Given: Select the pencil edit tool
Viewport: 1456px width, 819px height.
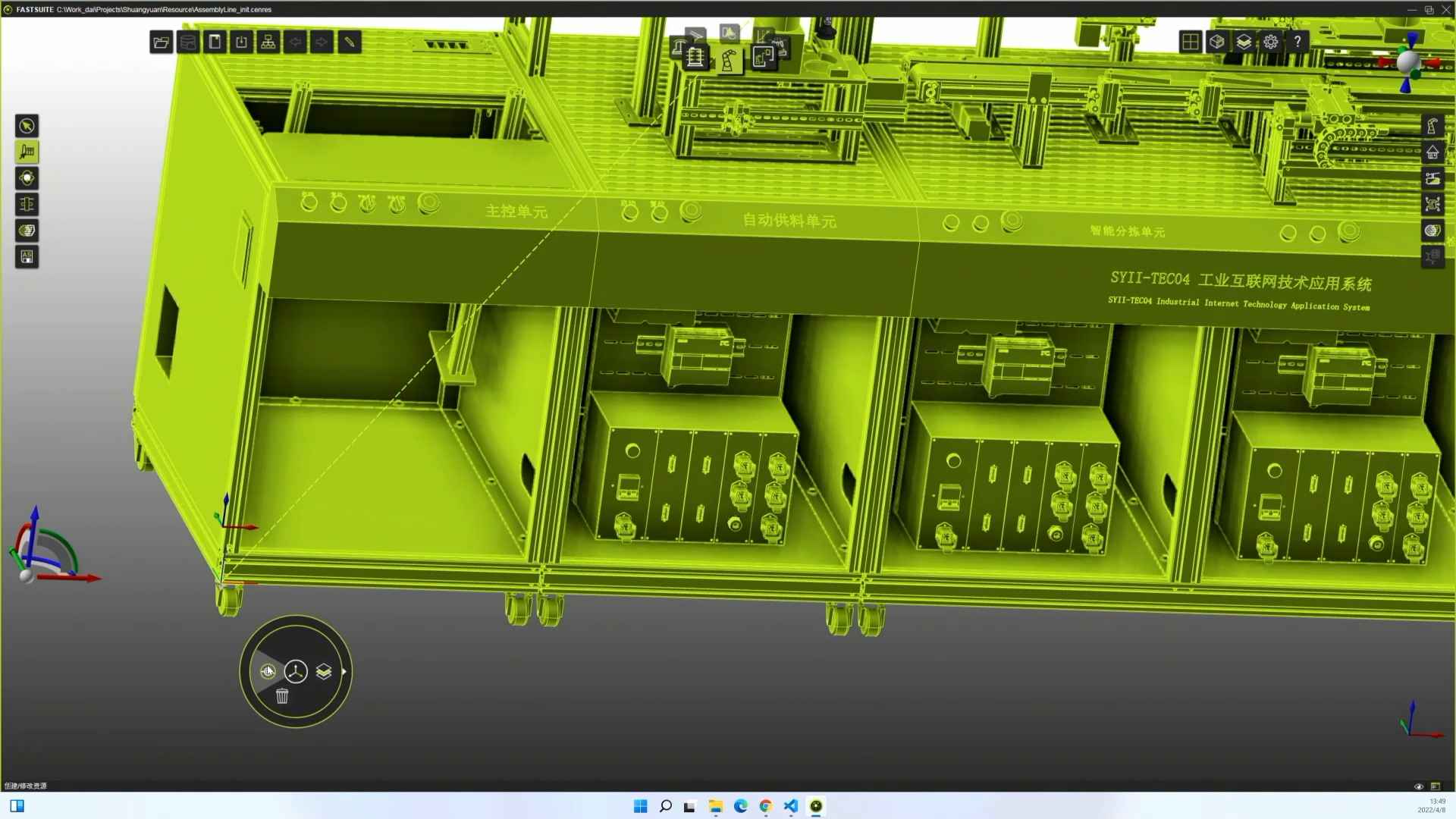Looking at the screenshot, I should click(x=350, y=42).
